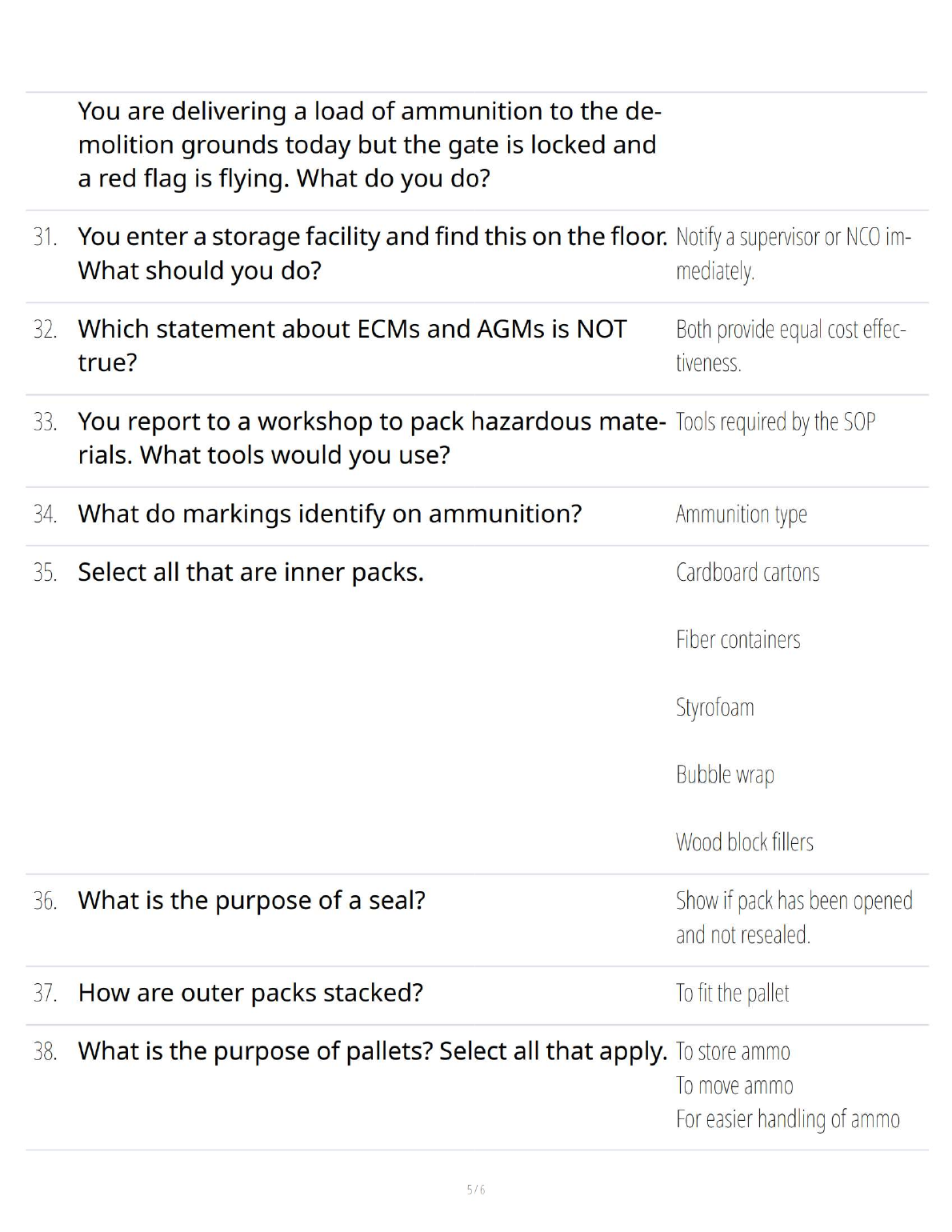Click the 'Bubble wrap' answer
This screenshot has height=1232, width=952.
(x=725, y=774)
